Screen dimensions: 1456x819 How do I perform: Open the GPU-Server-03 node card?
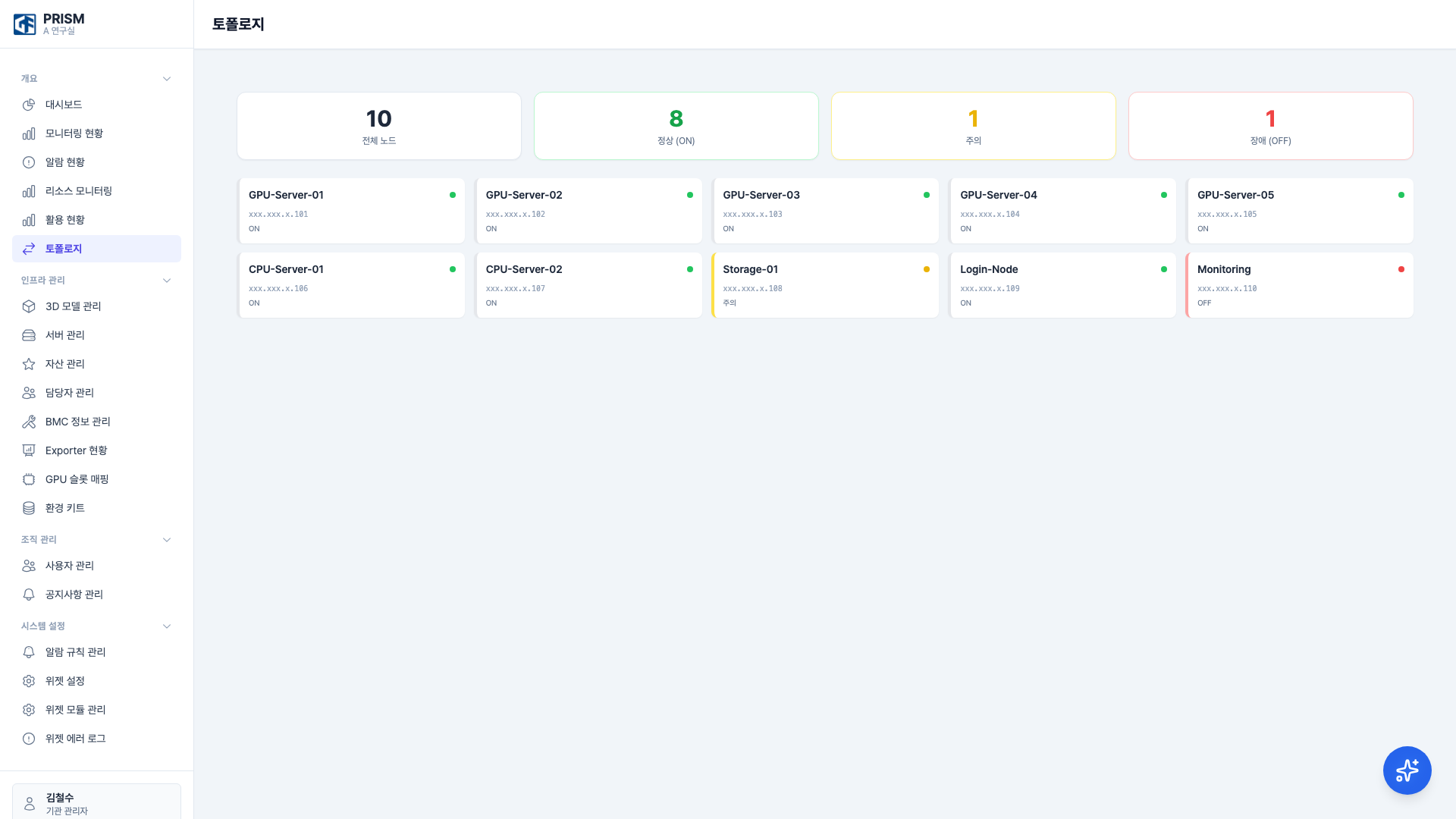click(825, 211)
